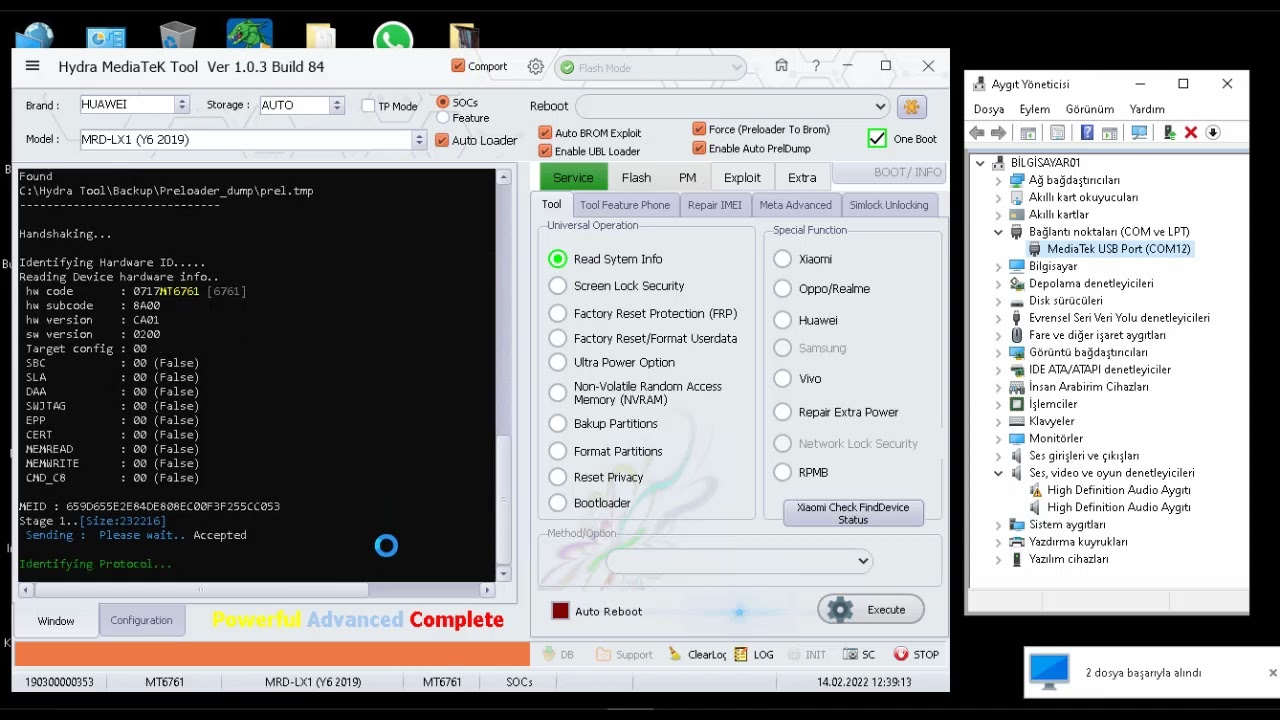
Task: Click the Auto Reboot red color box
Action: (x=560, y=611)
